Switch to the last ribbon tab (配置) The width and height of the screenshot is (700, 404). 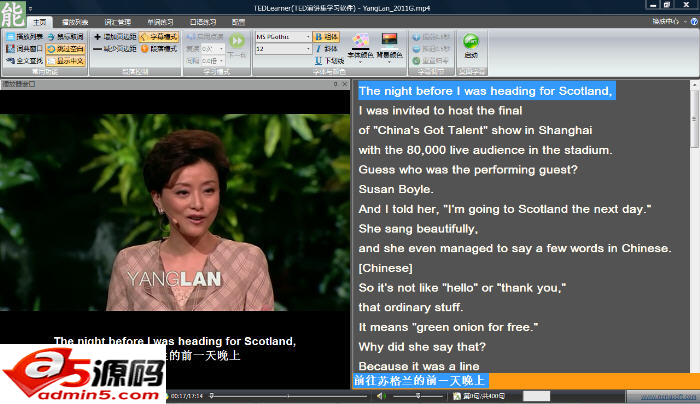[x=238, y=22]
